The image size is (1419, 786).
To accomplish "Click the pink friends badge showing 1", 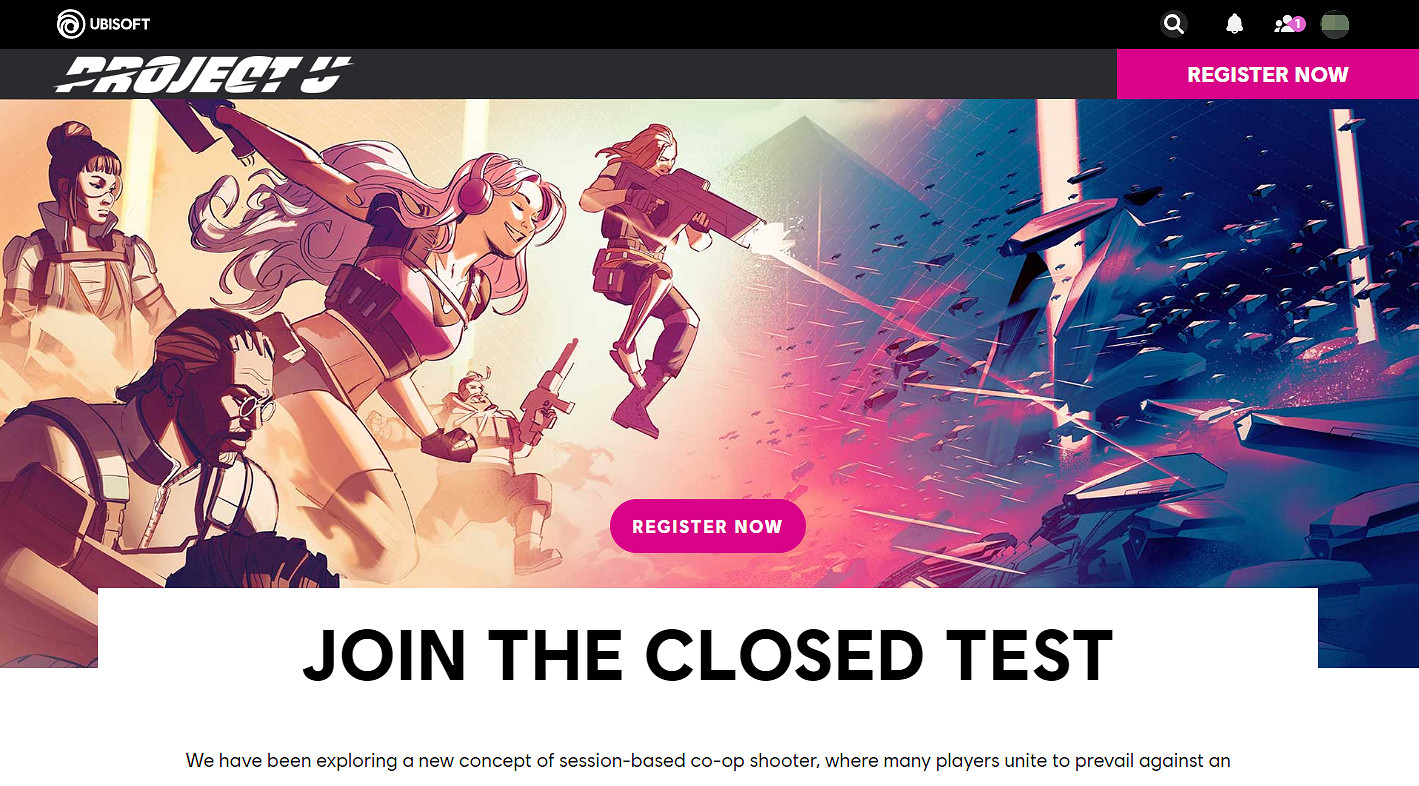I will 1298,23.
